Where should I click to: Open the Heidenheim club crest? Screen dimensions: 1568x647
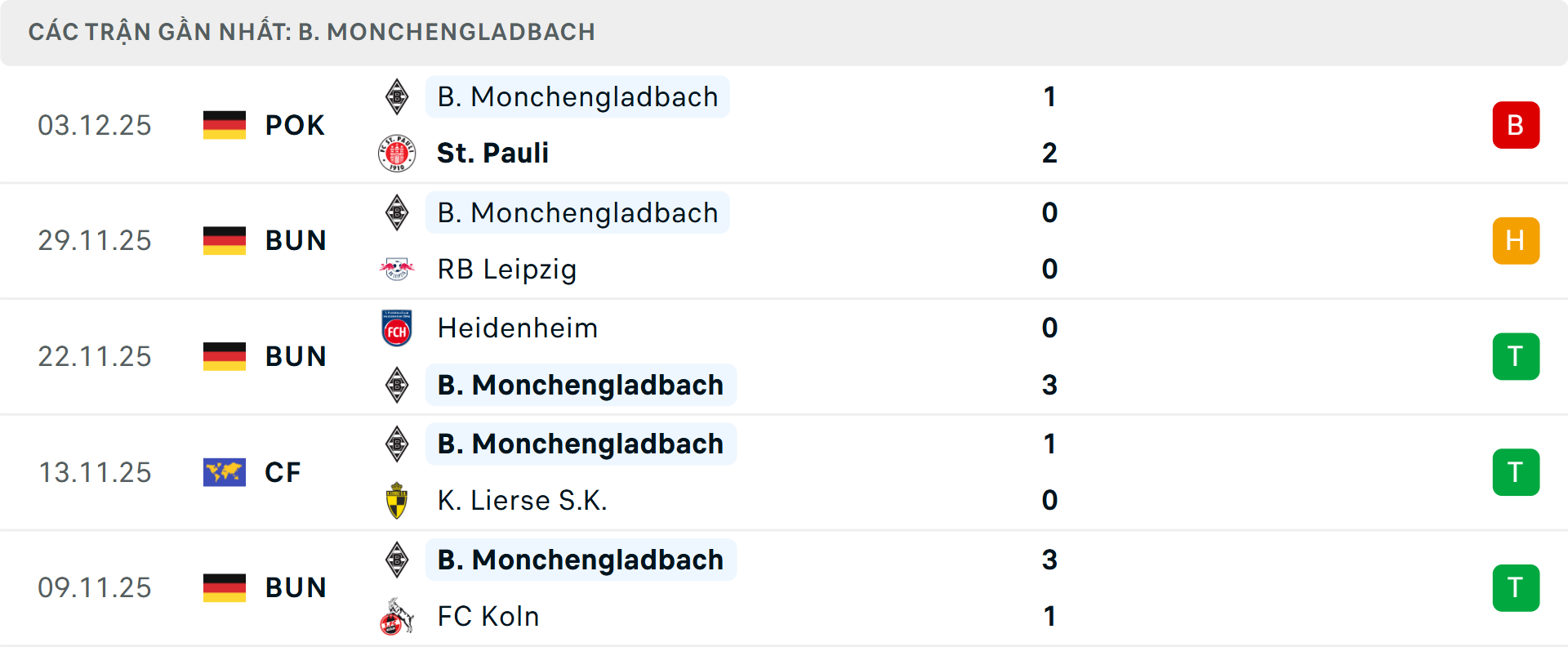point(398,328)
